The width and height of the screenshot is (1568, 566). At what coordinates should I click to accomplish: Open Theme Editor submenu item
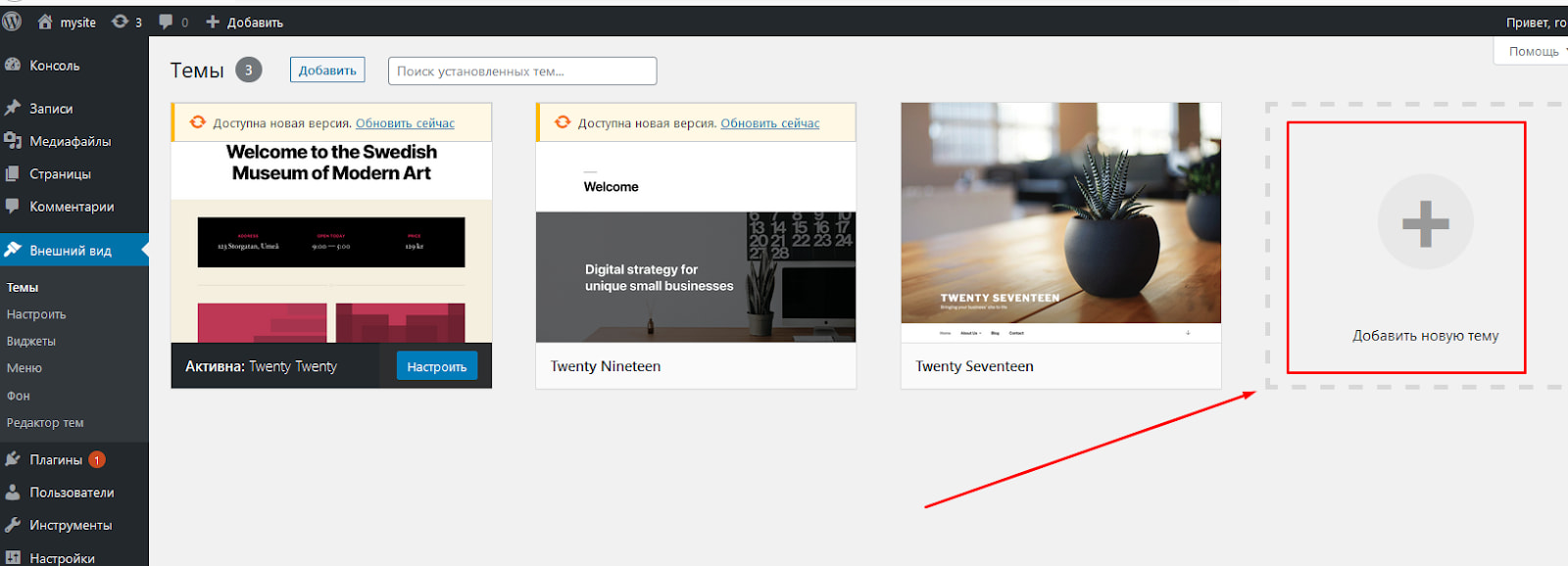click(45, 423)
